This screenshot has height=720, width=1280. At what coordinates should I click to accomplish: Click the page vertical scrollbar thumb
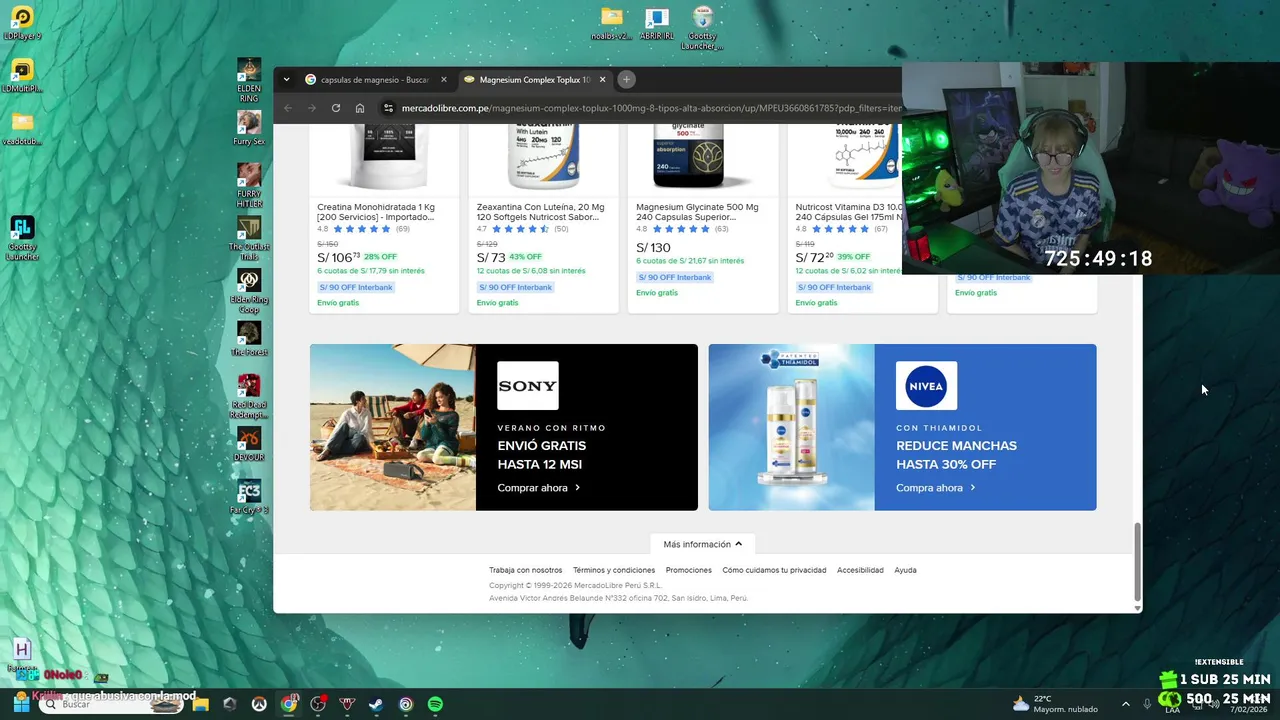pyautogui.click(x=1137, y=560)
